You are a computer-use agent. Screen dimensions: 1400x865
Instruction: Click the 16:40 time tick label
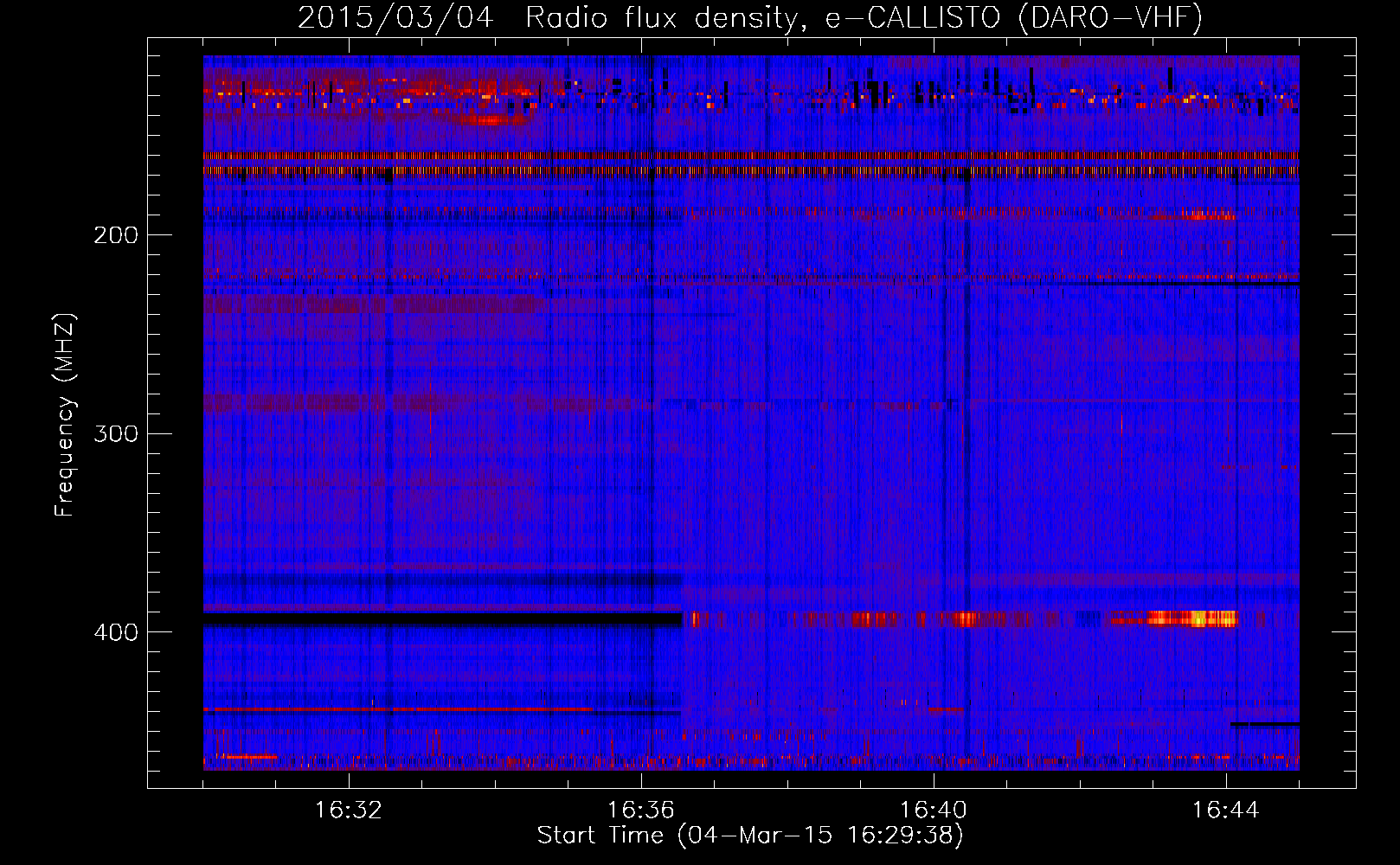[x=933, y=811]
